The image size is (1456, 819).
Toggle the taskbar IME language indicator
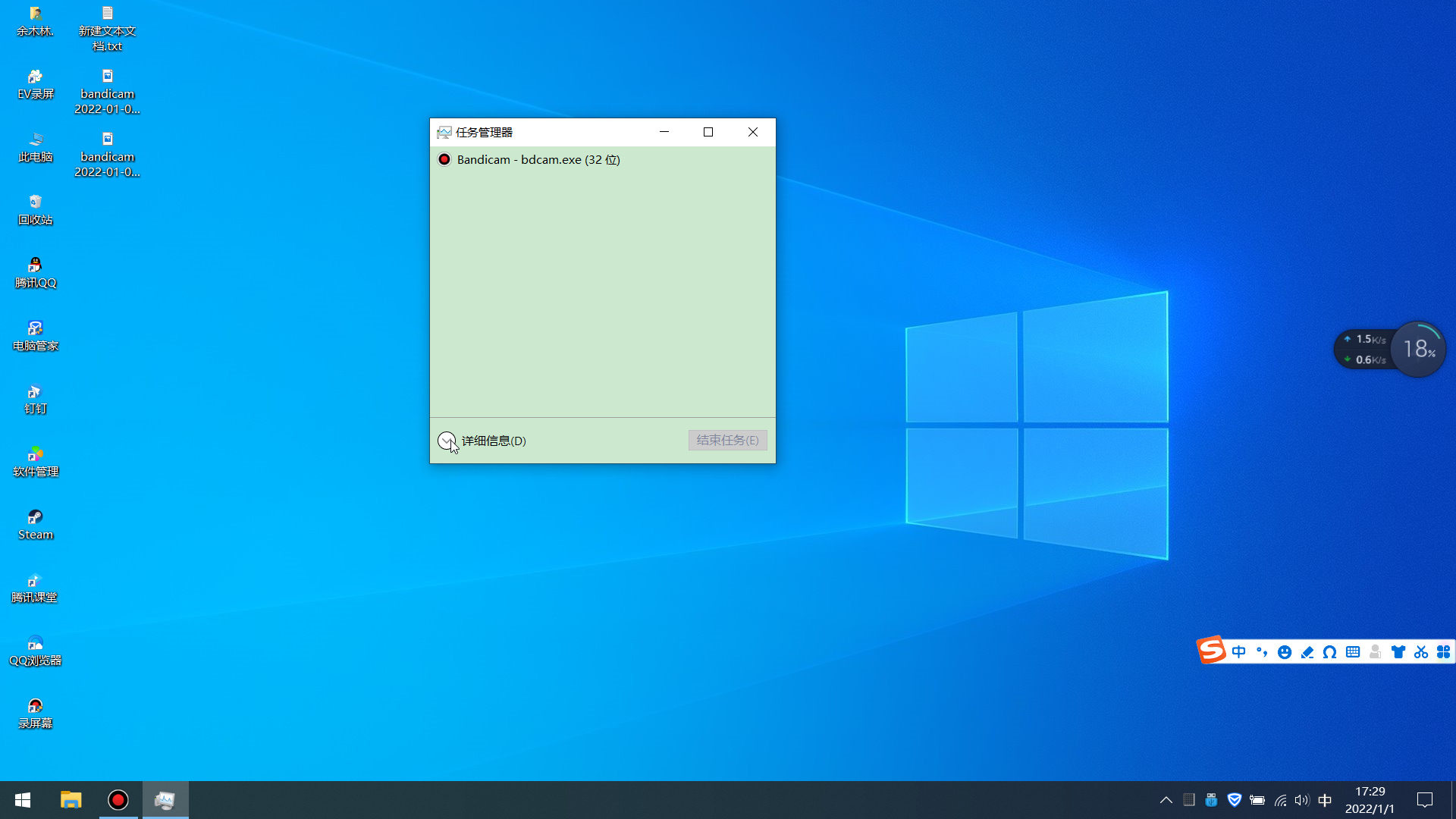coord(1325,800)
